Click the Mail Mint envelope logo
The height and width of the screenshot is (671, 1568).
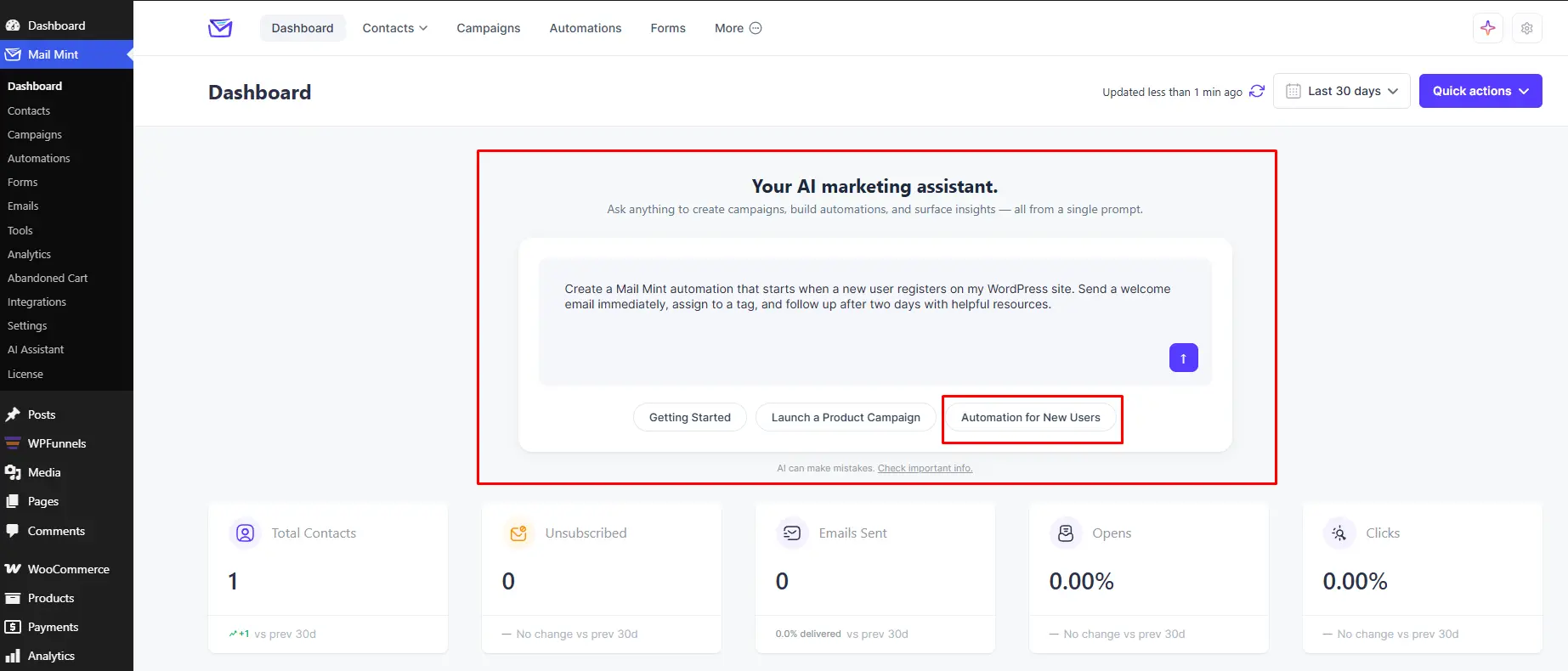220,28
